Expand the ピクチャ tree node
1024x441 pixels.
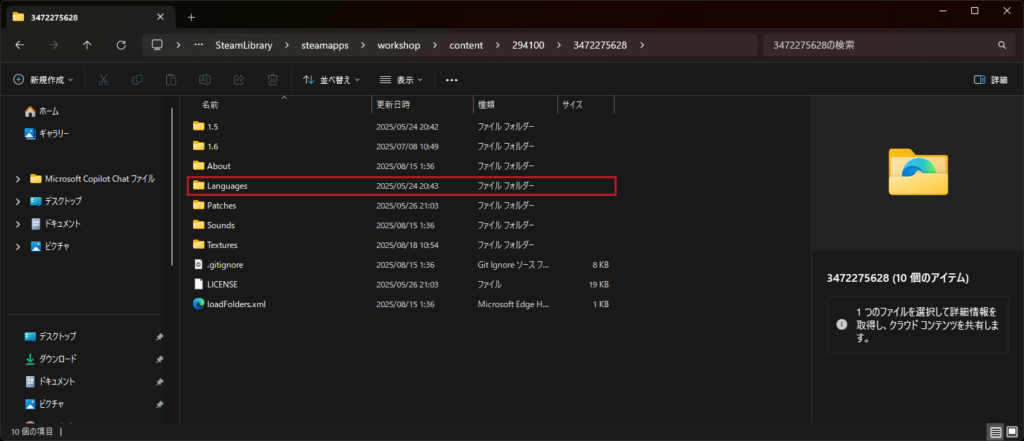pyautogui.click(x=18, y=246)
